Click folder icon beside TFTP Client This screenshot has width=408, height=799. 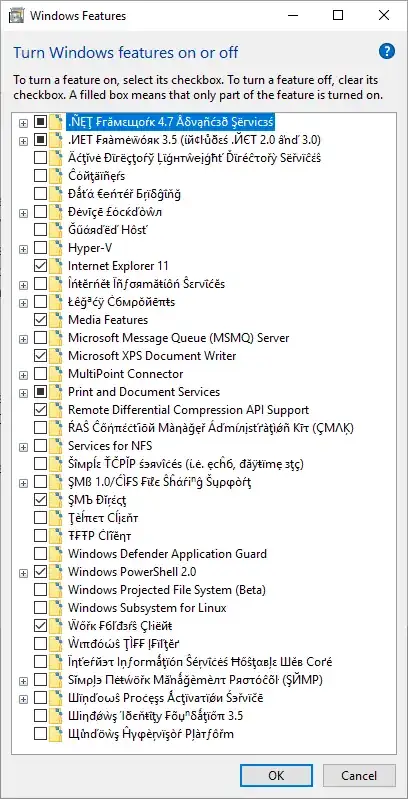[57, 536]
